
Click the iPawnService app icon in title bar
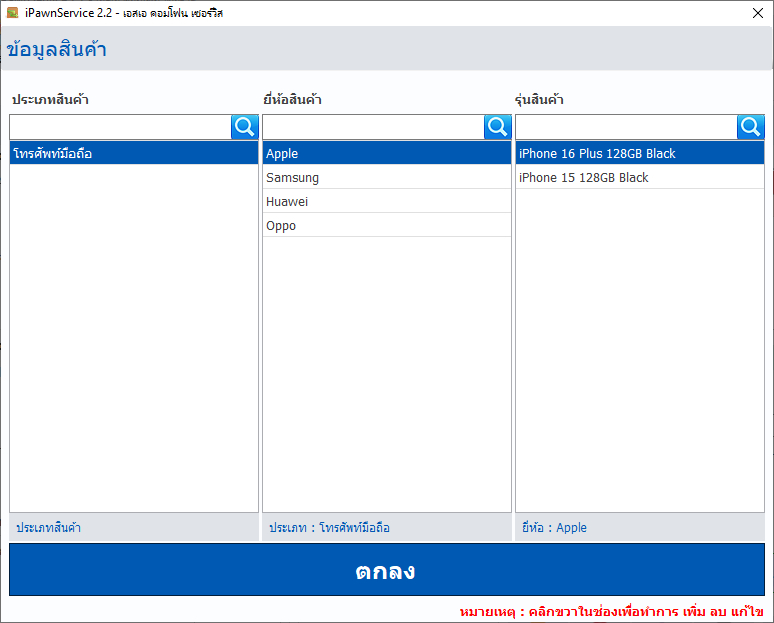tap(12, 13)
